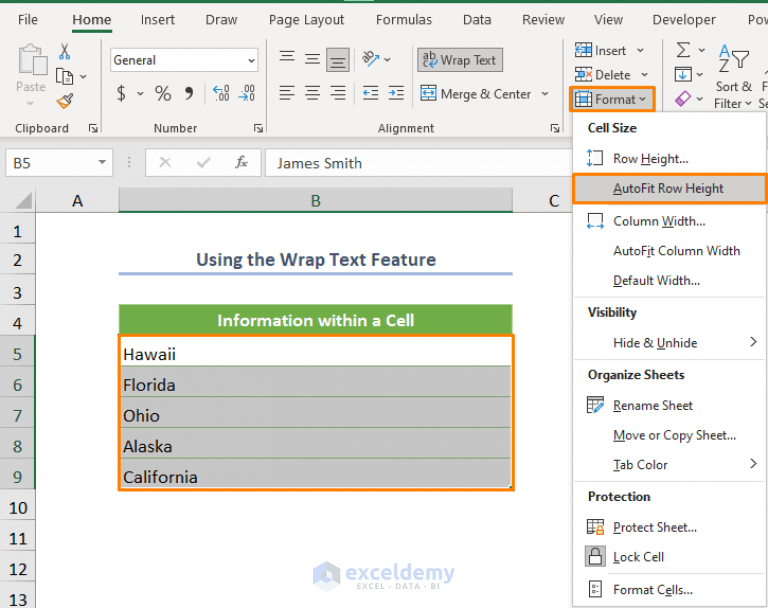Click the Insert Function fx icon
This screenshot has height=608, width=768.
click(x=241, y=162)
